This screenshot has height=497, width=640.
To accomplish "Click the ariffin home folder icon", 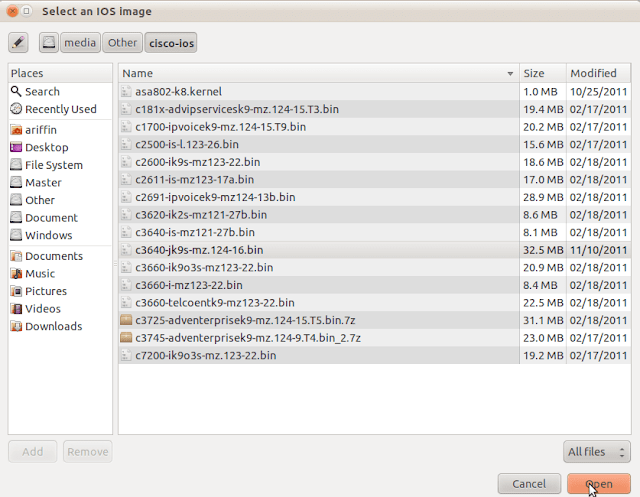I will pyautogui.click(x=16, y=130).
